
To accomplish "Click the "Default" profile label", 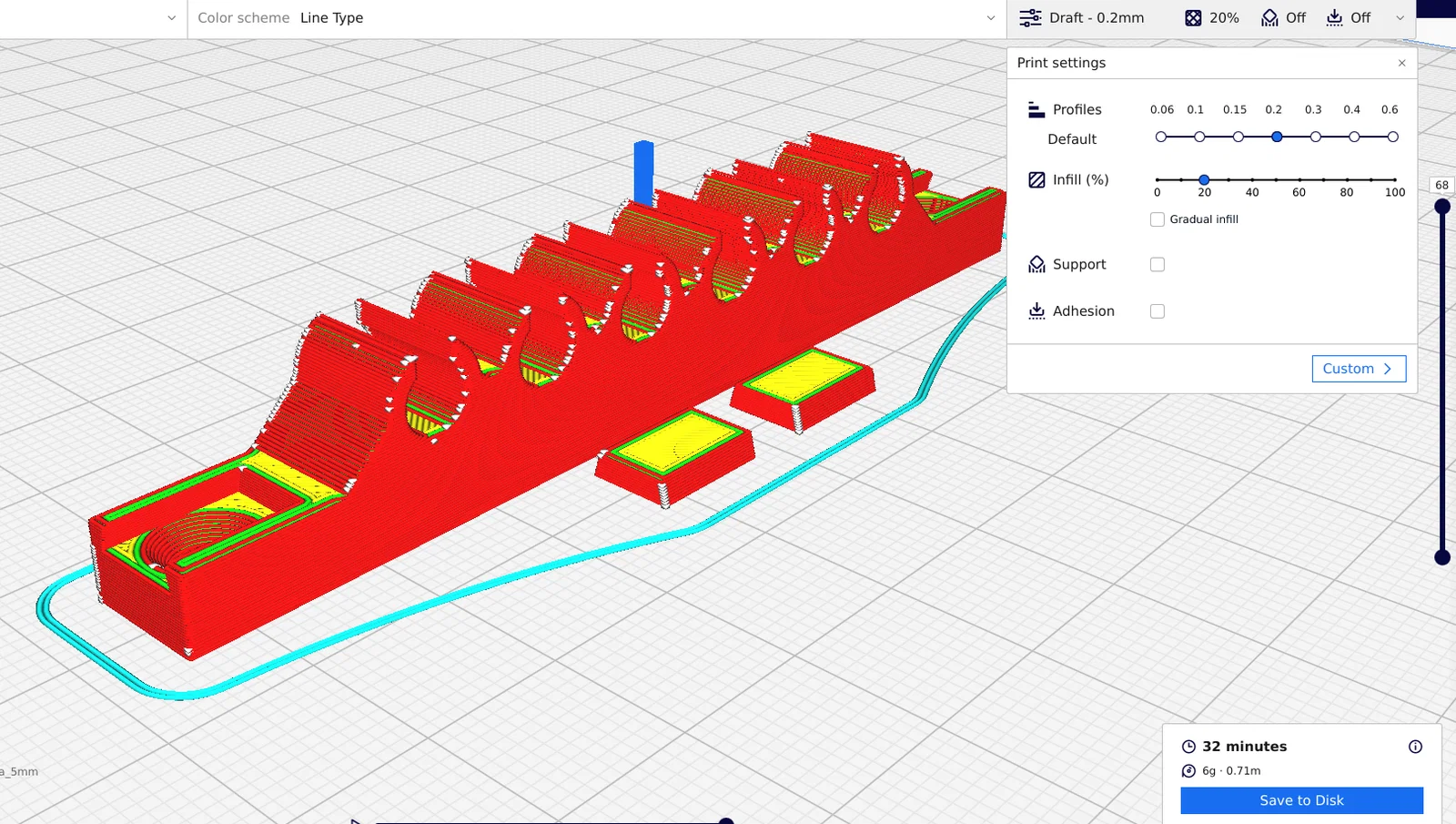I will tap(1072, 139).
